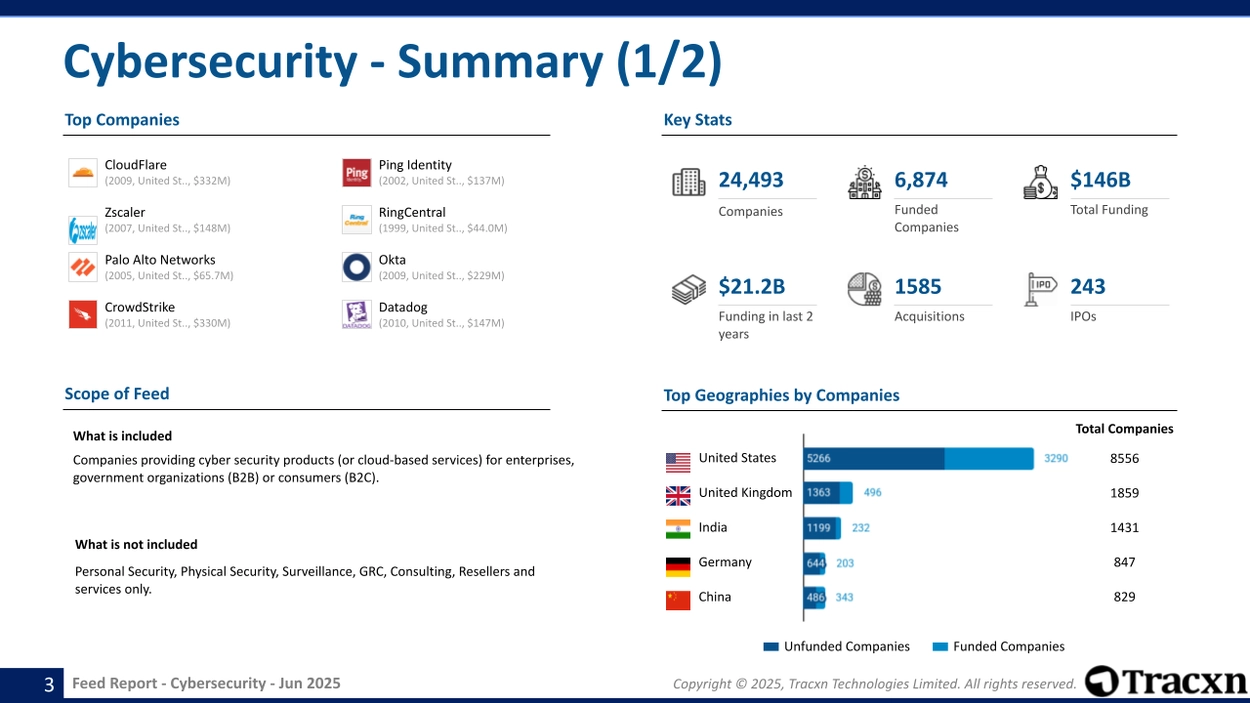The image size is (1250, 703).
Task: Open the RingCentral company name link
Action: [412, 212]
